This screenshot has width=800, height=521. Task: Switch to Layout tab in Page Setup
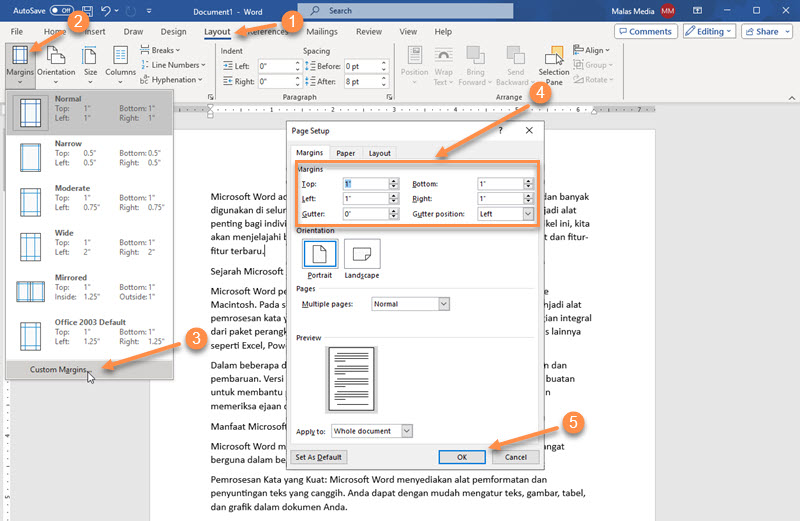tap(380, 153)
